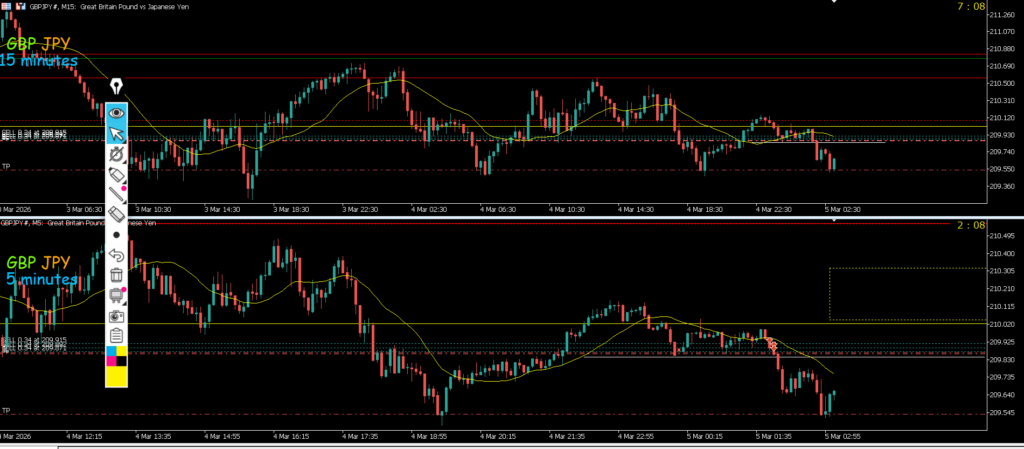The width and height of the screenshot is (1024, 449).
Task: Click the pen nib logo above the toolbar
Action: click(x=117, y=87)
